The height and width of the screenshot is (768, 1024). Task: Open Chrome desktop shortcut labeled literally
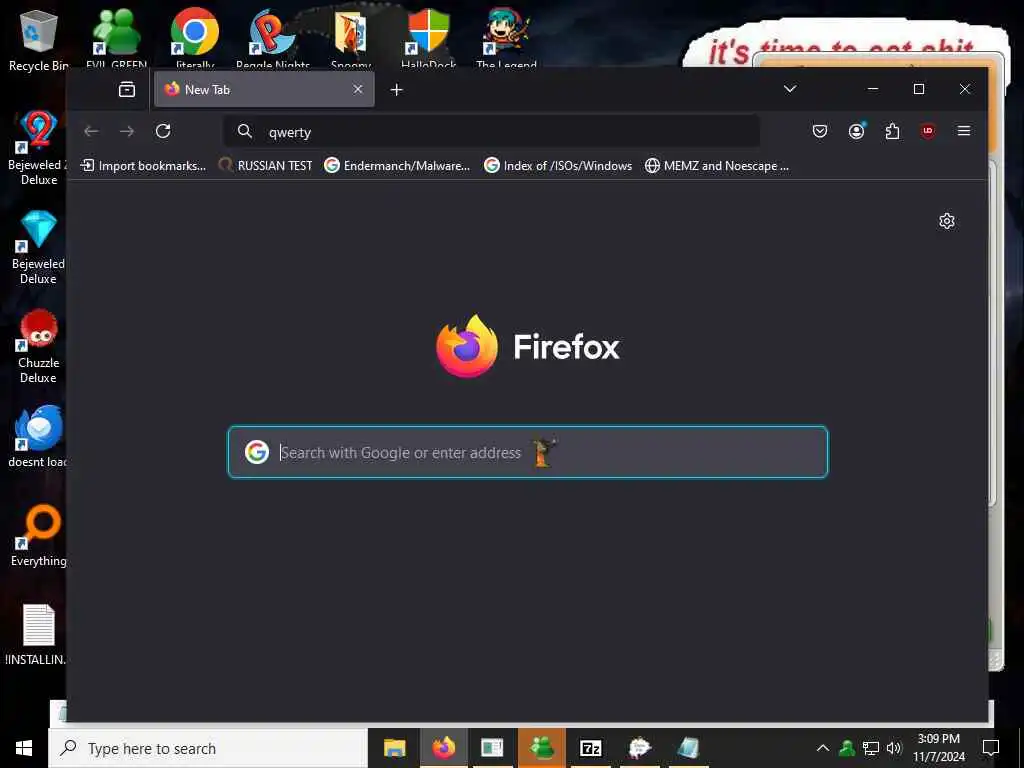(195, 38)
